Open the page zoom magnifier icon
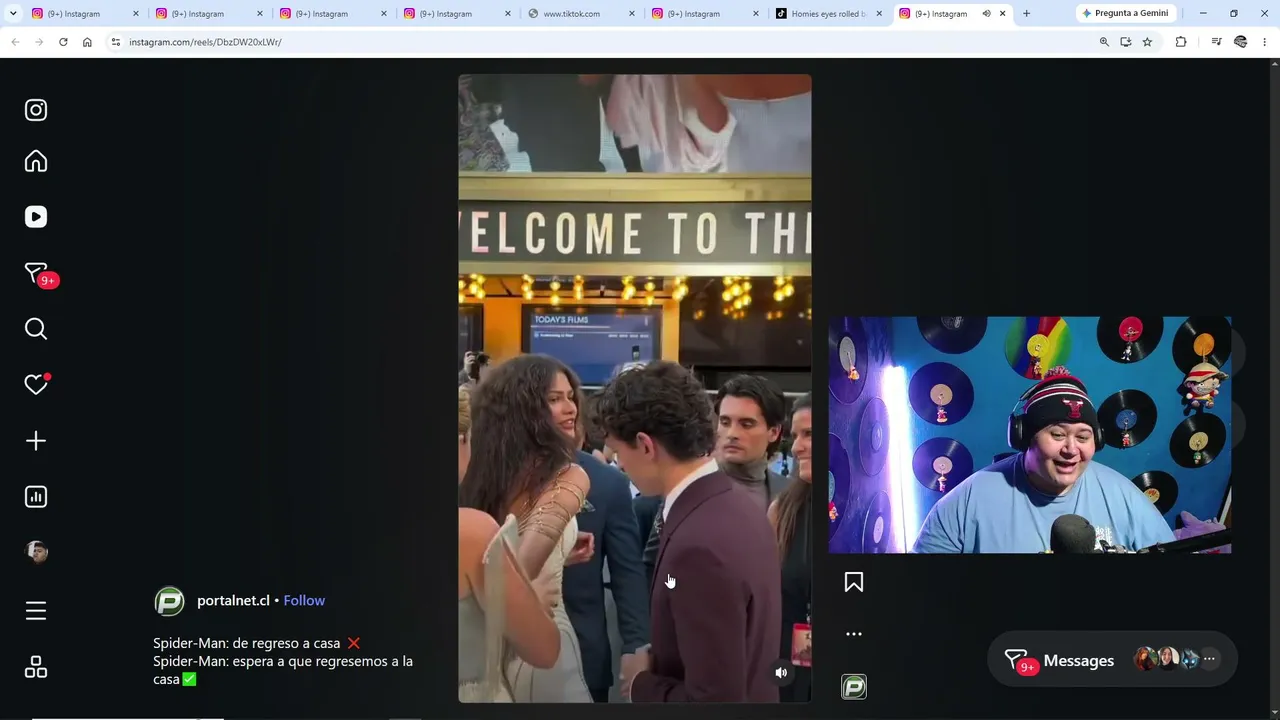Image resolution: width=1280 pixels, height=720 pixels. 1104,42
